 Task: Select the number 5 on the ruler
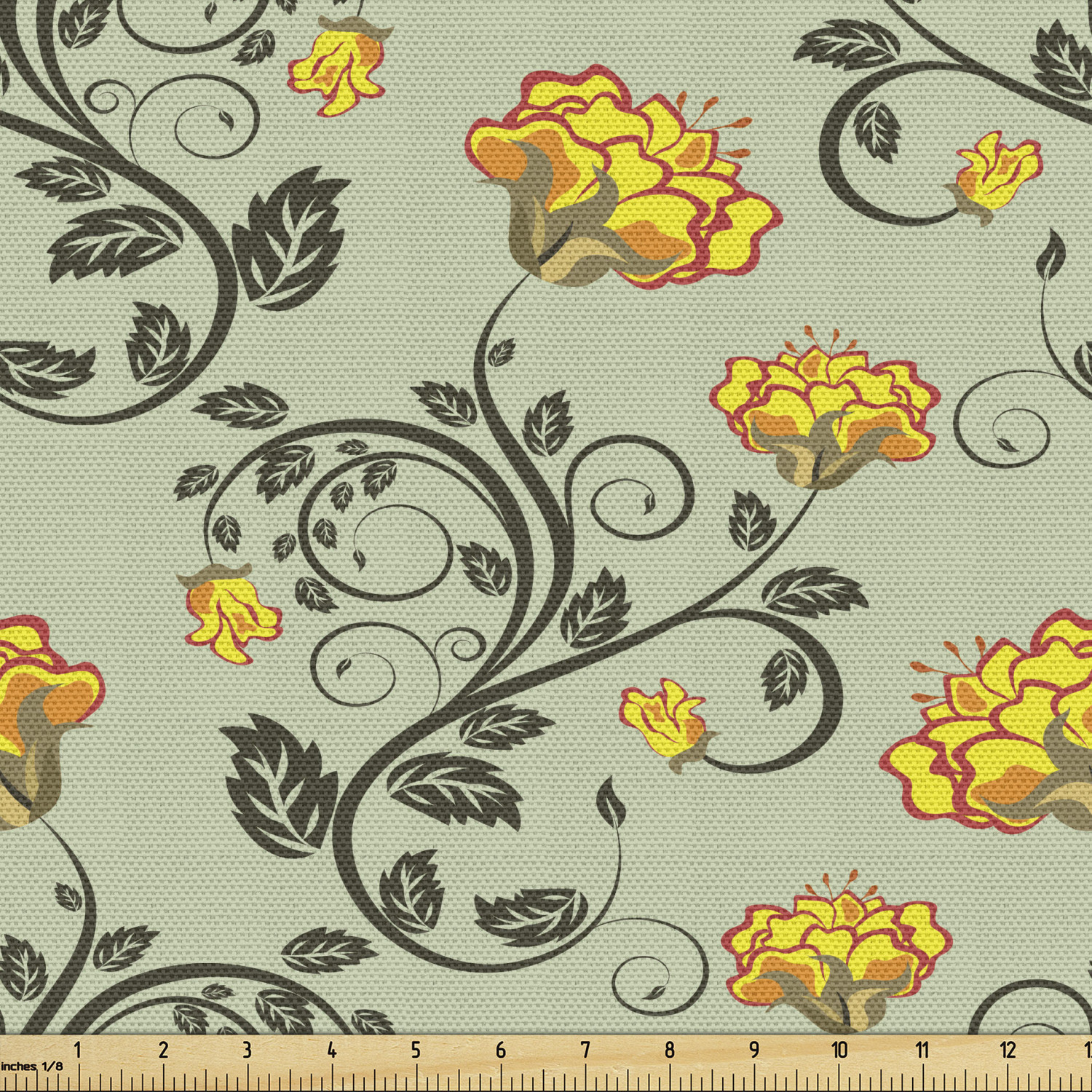pyautogui.click(x=416, y=1050)
